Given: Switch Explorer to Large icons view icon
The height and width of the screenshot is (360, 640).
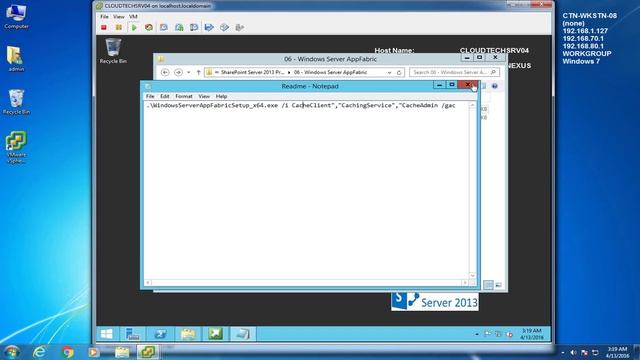Looking at the screenshot, I should click(498, 285).
